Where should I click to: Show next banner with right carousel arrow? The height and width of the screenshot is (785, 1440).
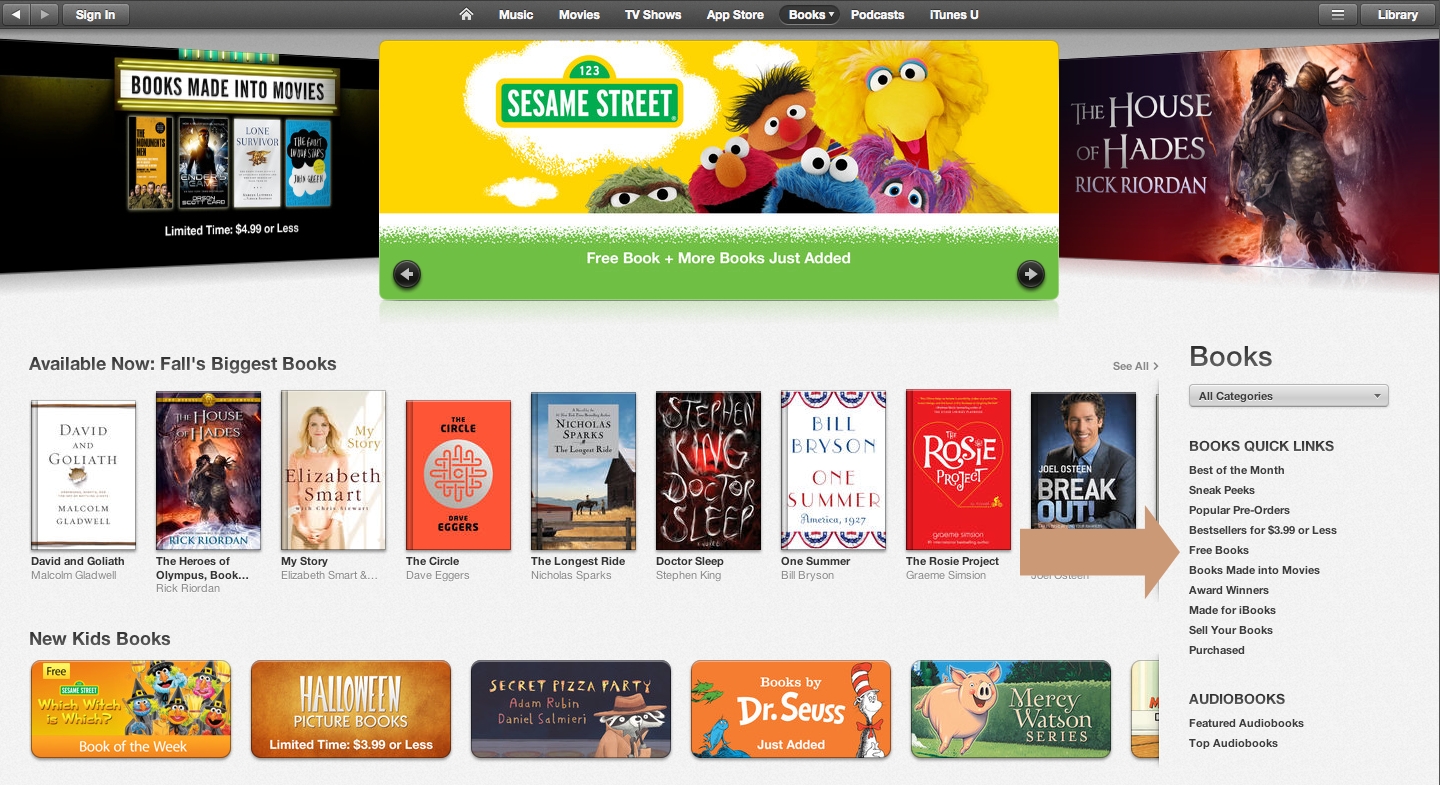[1030, 273]
